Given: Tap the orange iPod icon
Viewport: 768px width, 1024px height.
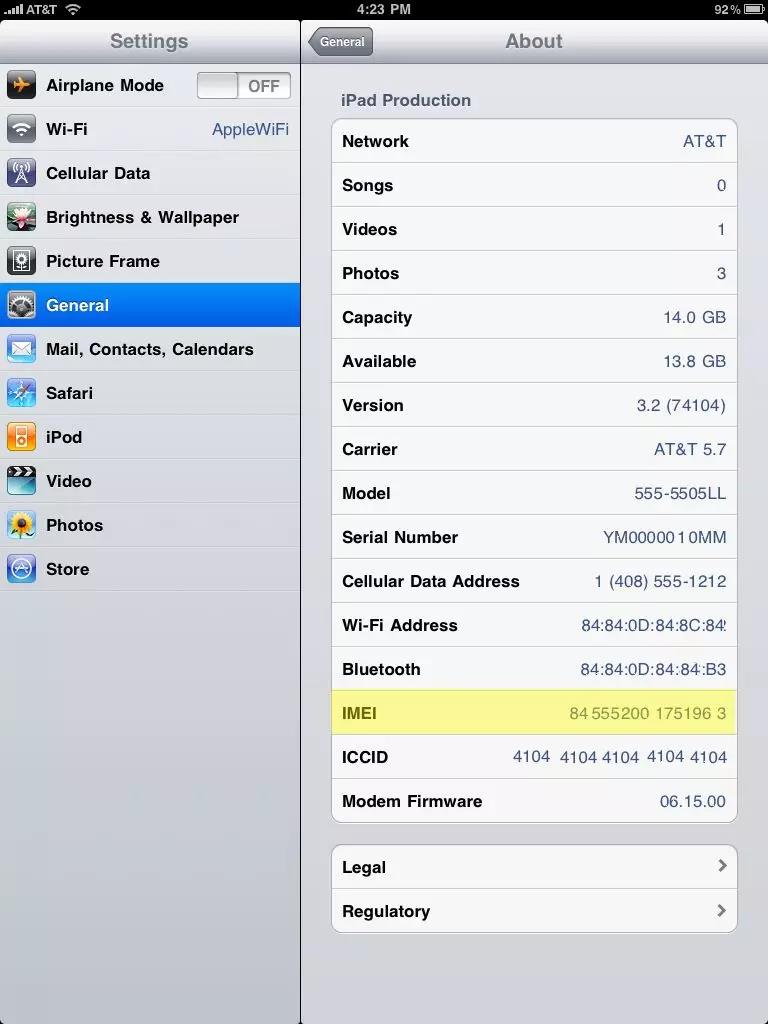Looking at the screenshot, I should [x=22, y=437].
